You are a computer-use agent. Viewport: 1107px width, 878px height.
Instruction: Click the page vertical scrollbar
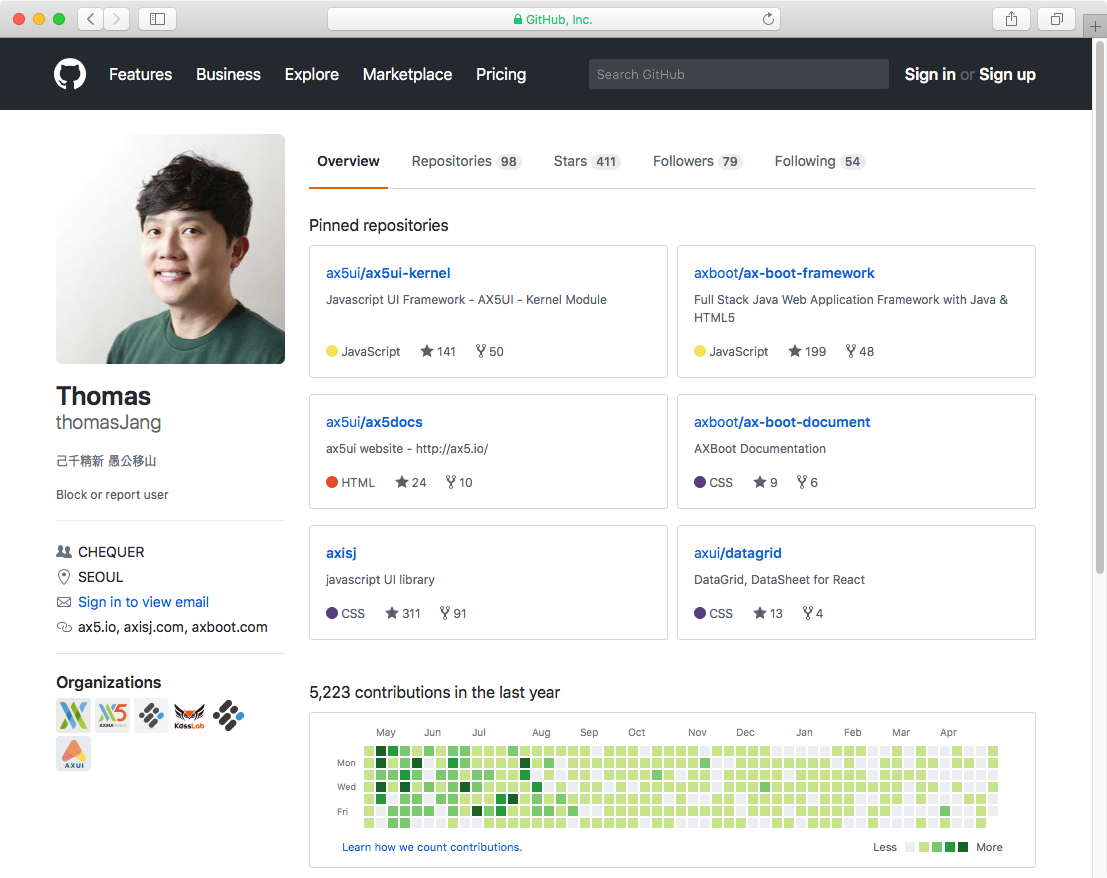pyautogui.click(x=1099, y=307)
